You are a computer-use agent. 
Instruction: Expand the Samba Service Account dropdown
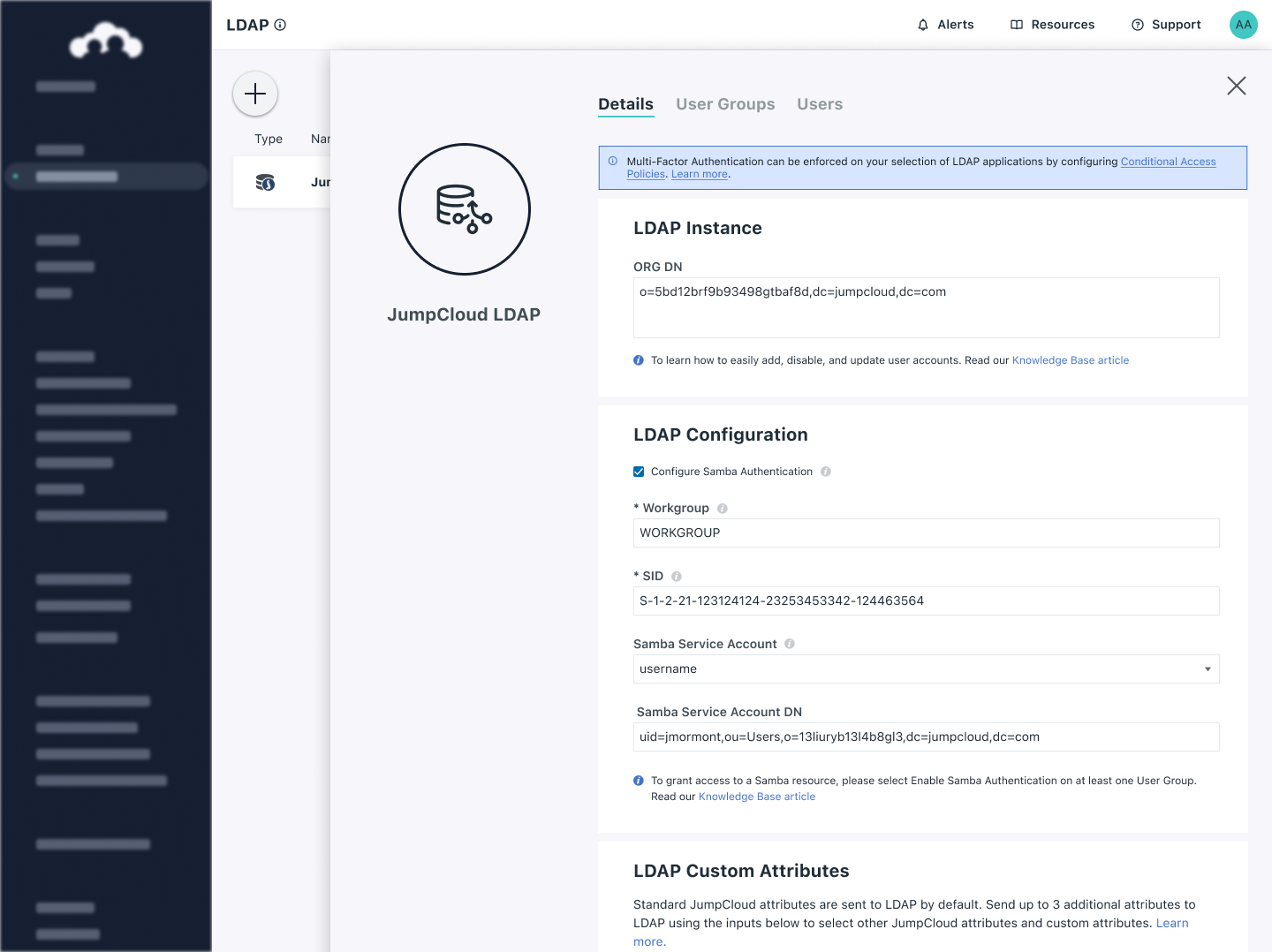tap(1207, 669)
